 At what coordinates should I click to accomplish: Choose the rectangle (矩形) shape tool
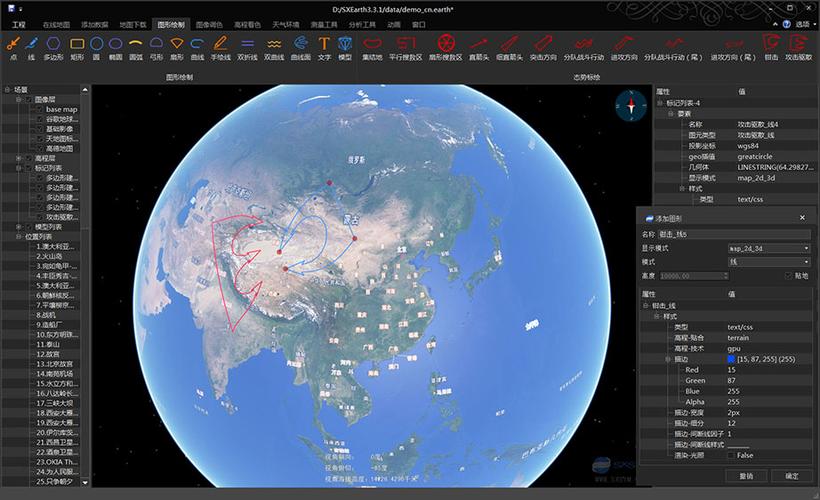click(x=77, y=48)
